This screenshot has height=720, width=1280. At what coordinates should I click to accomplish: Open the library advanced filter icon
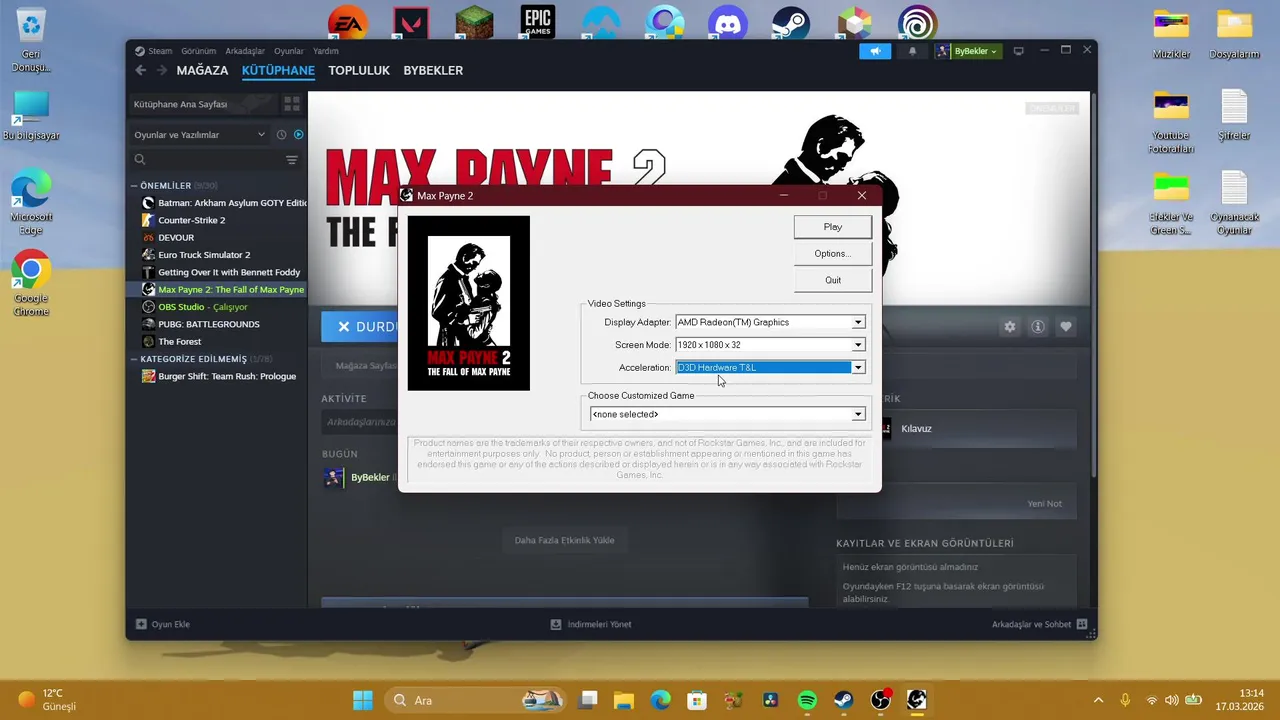292,160
